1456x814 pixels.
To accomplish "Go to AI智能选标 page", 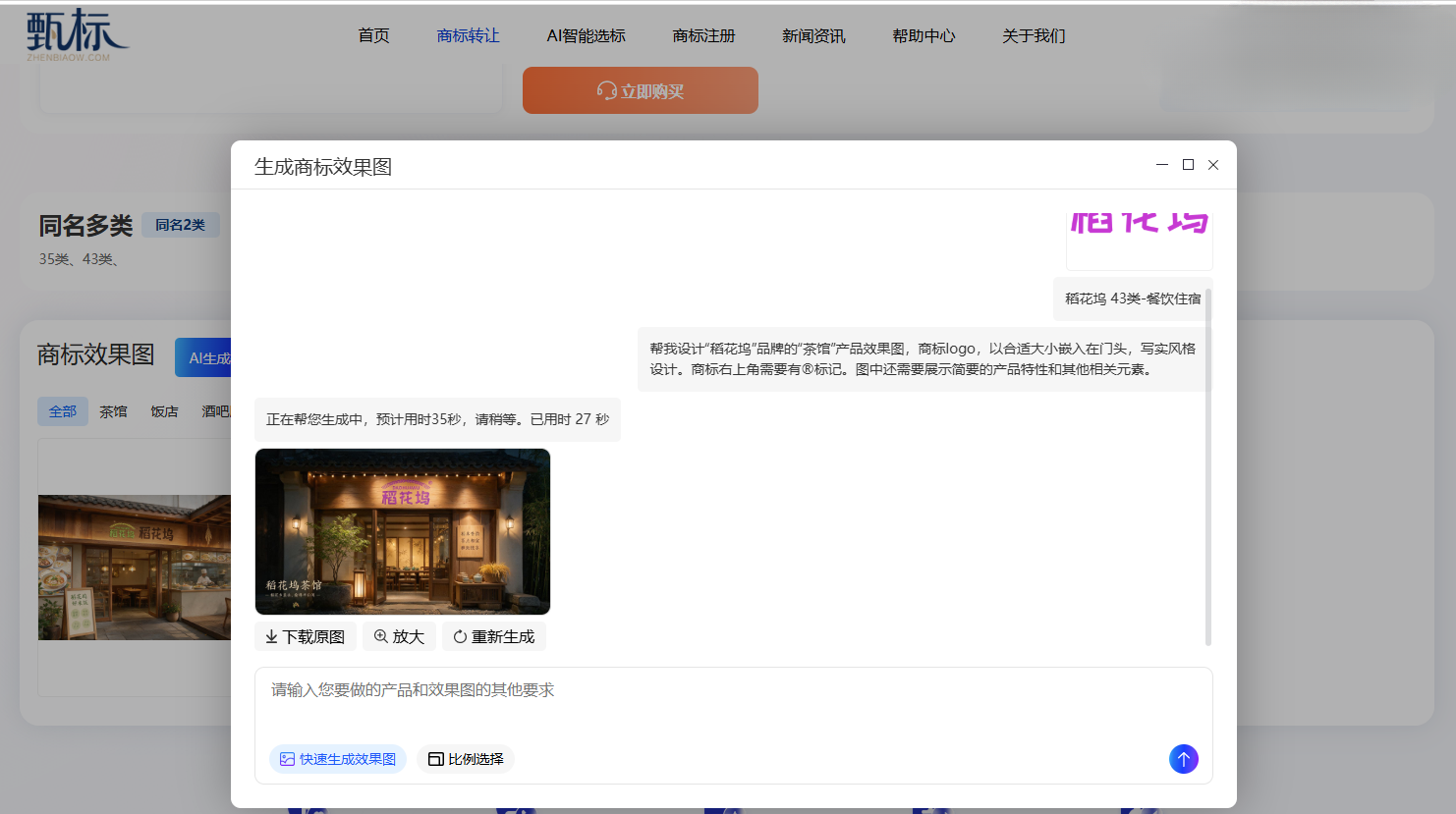I will coord(586,36).
